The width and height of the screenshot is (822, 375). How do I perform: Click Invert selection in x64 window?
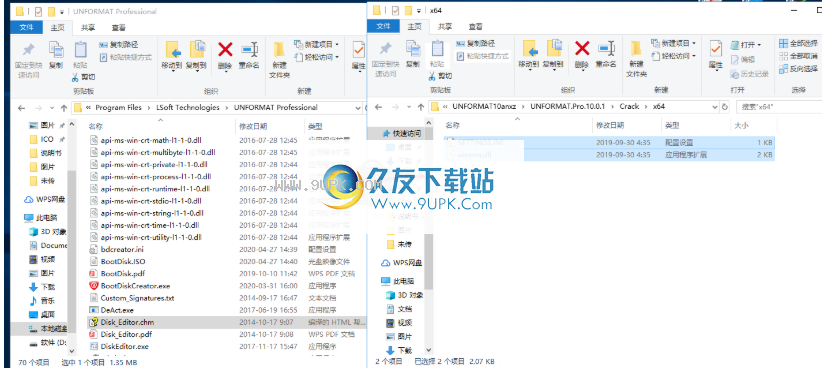(798, 68)
